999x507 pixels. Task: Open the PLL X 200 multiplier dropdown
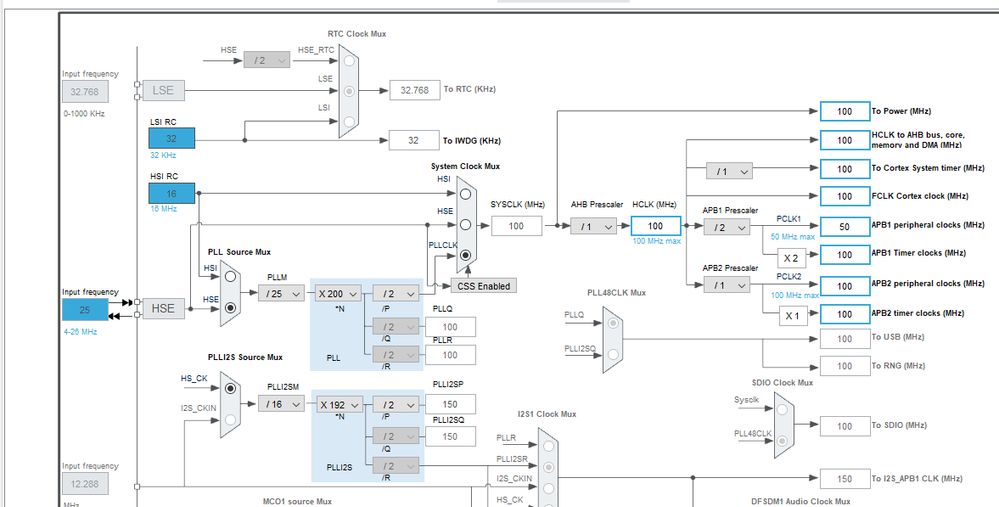[338, 294]
